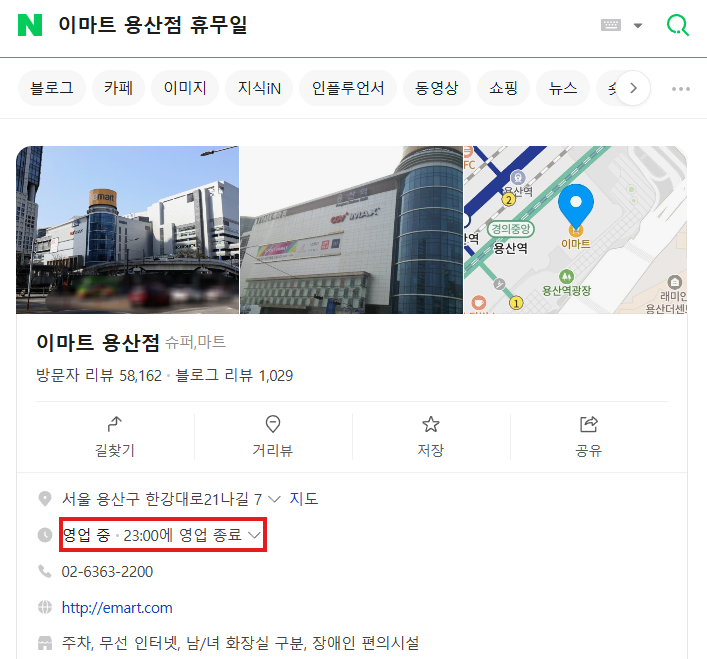Click the globe icon beside website

pyautogui.click(x=45, y=607)
